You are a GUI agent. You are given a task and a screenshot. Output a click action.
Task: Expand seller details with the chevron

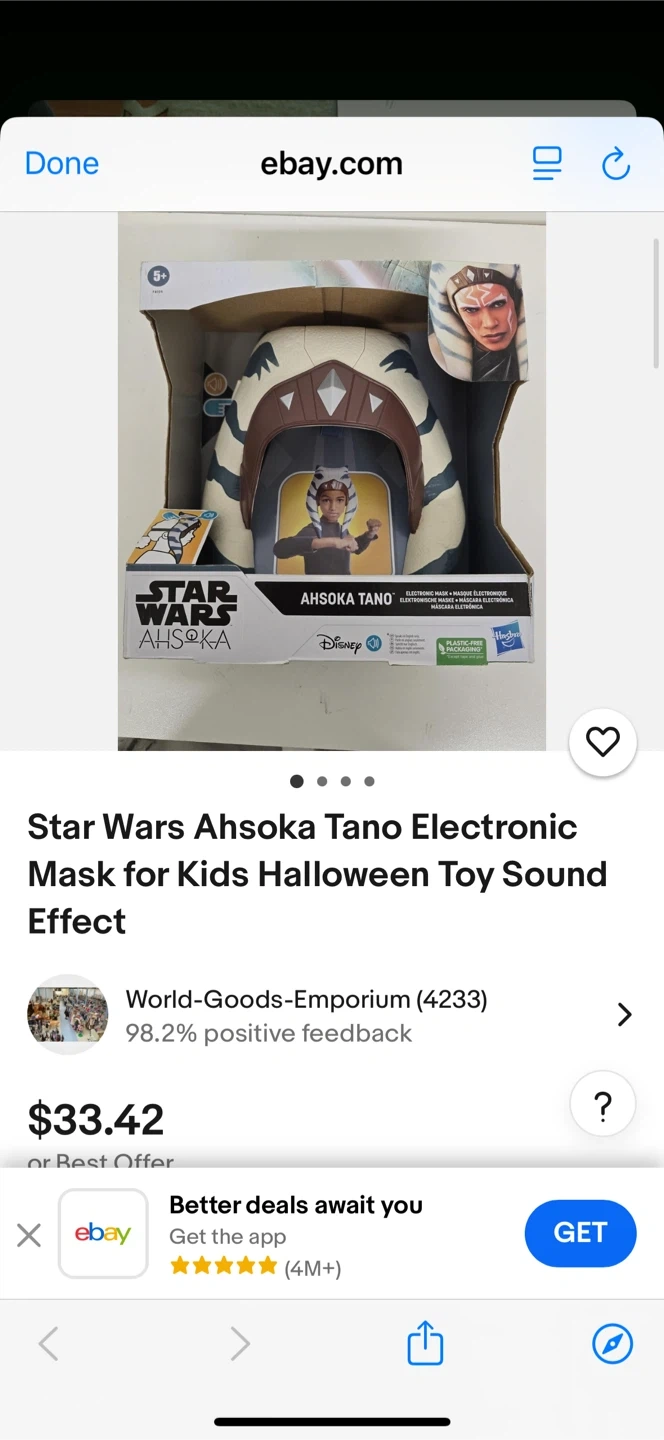pos(625,1015)
